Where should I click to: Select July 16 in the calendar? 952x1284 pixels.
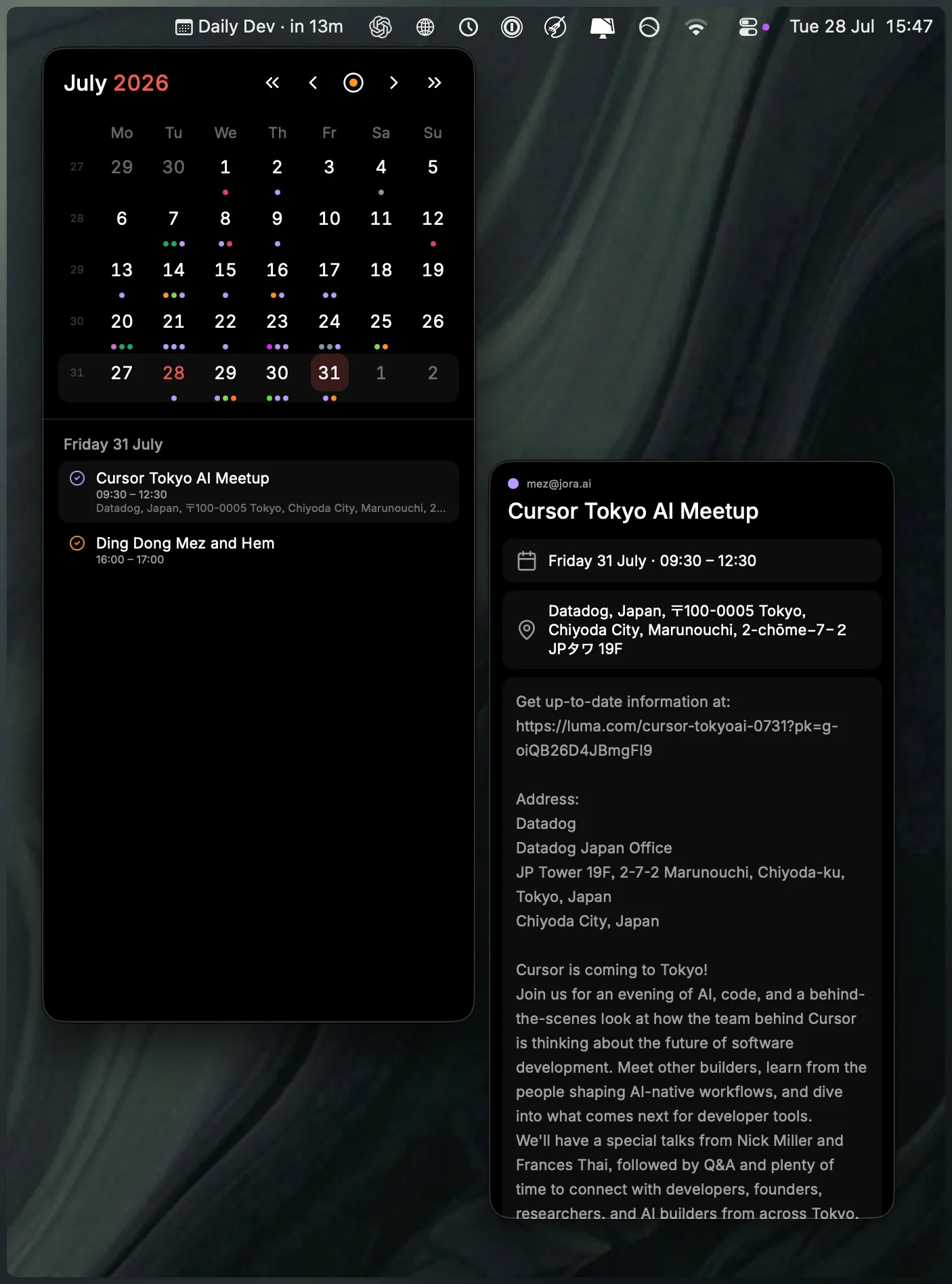(277, 270)
